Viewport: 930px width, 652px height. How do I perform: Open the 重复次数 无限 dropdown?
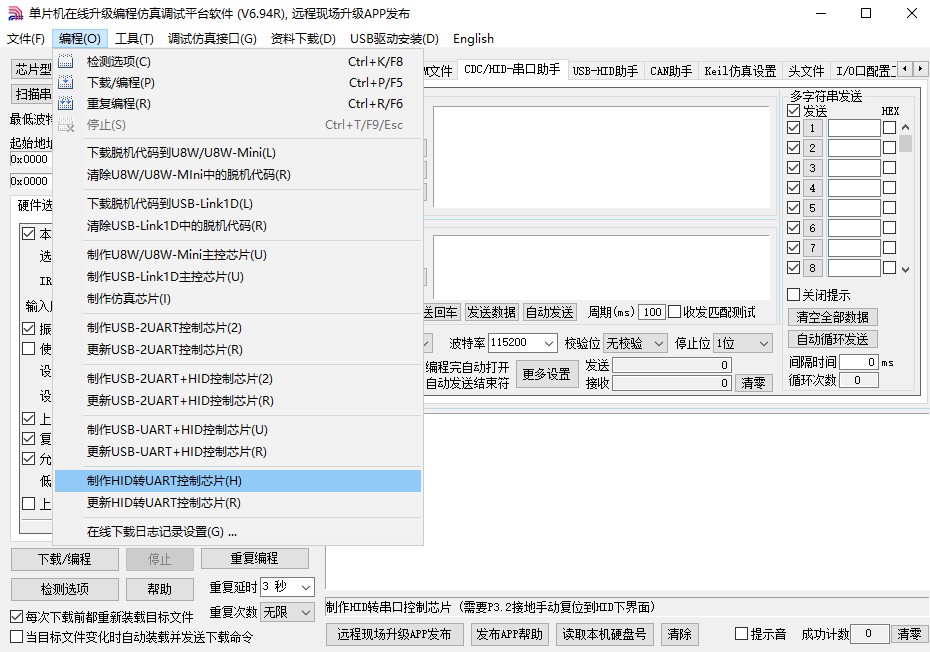click(306, 612)
